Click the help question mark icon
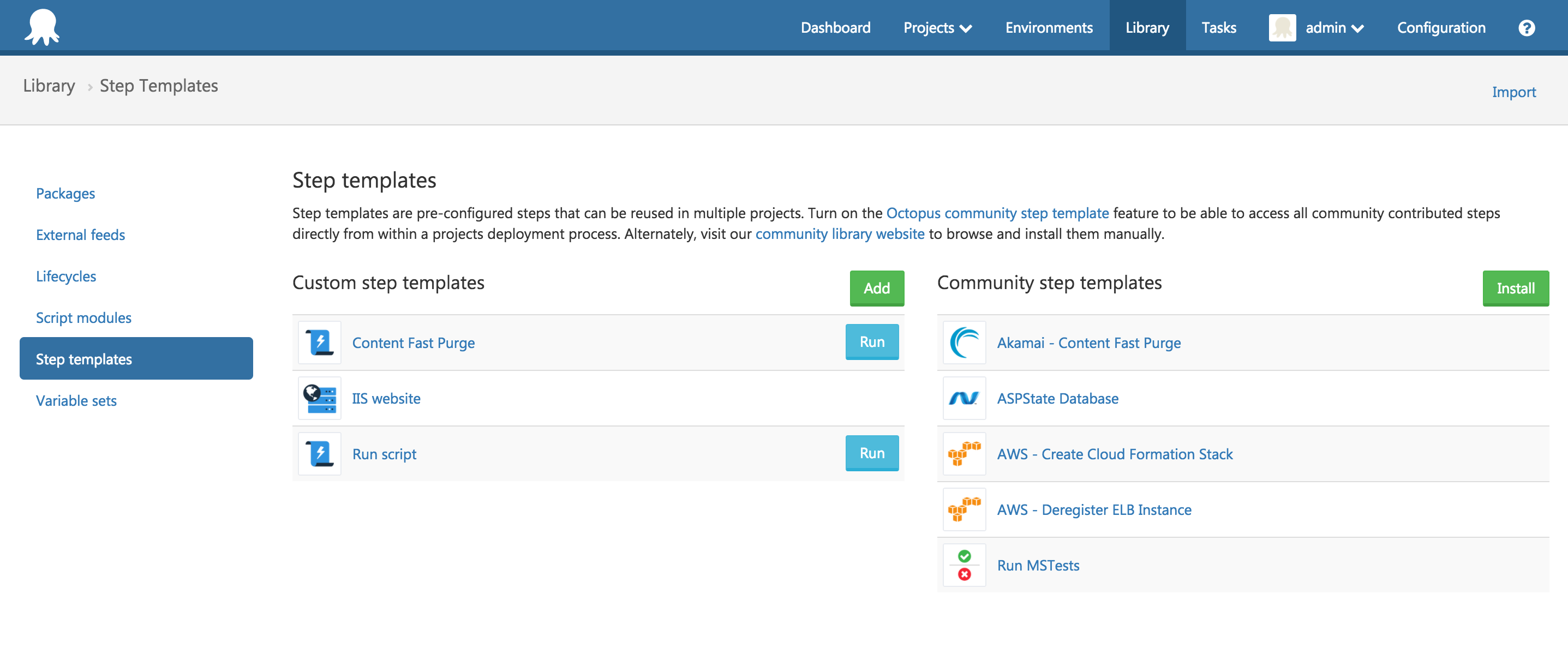Image resolution: width=1568 pixels, height=648 pixels. (x=1529, y=27)
